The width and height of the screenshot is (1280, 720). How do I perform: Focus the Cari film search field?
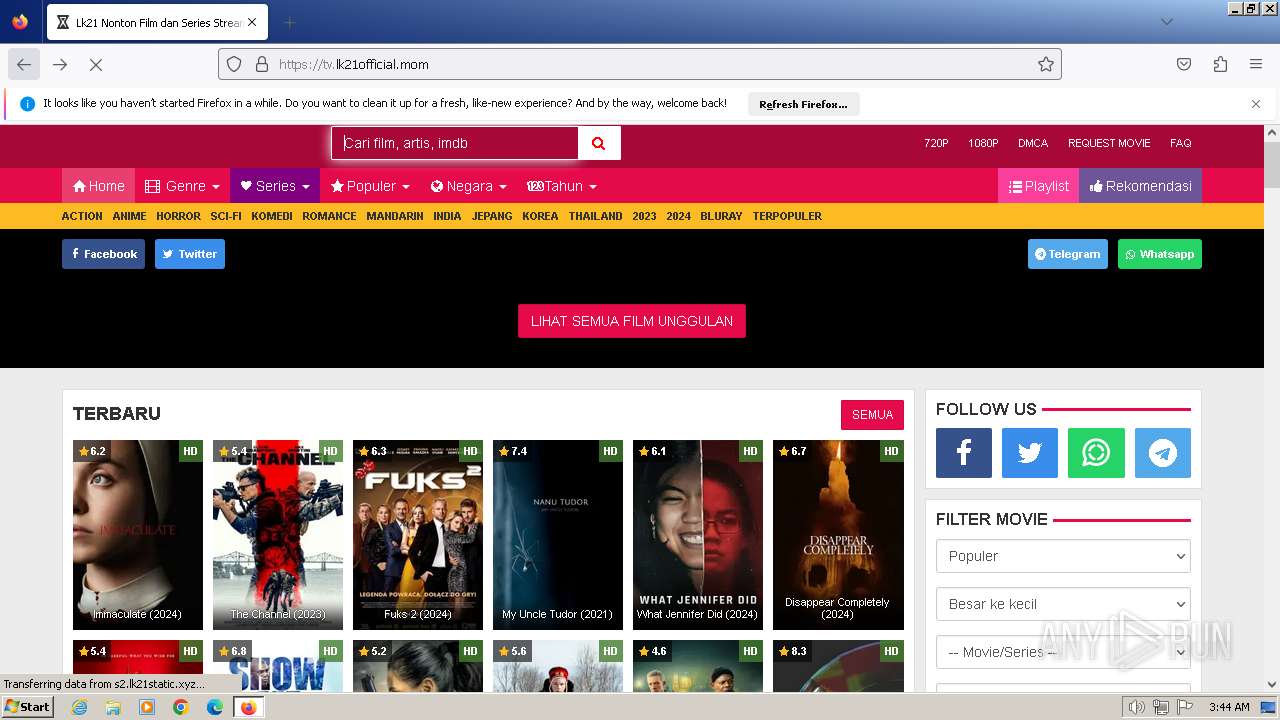pos(455,143)
